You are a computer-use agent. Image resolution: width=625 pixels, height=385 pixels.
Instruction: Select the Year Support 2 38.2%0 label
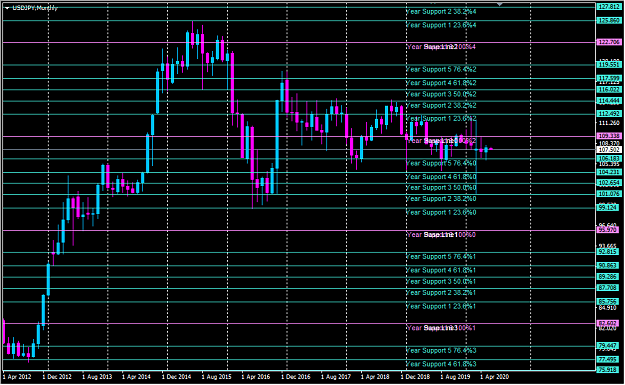441,199
